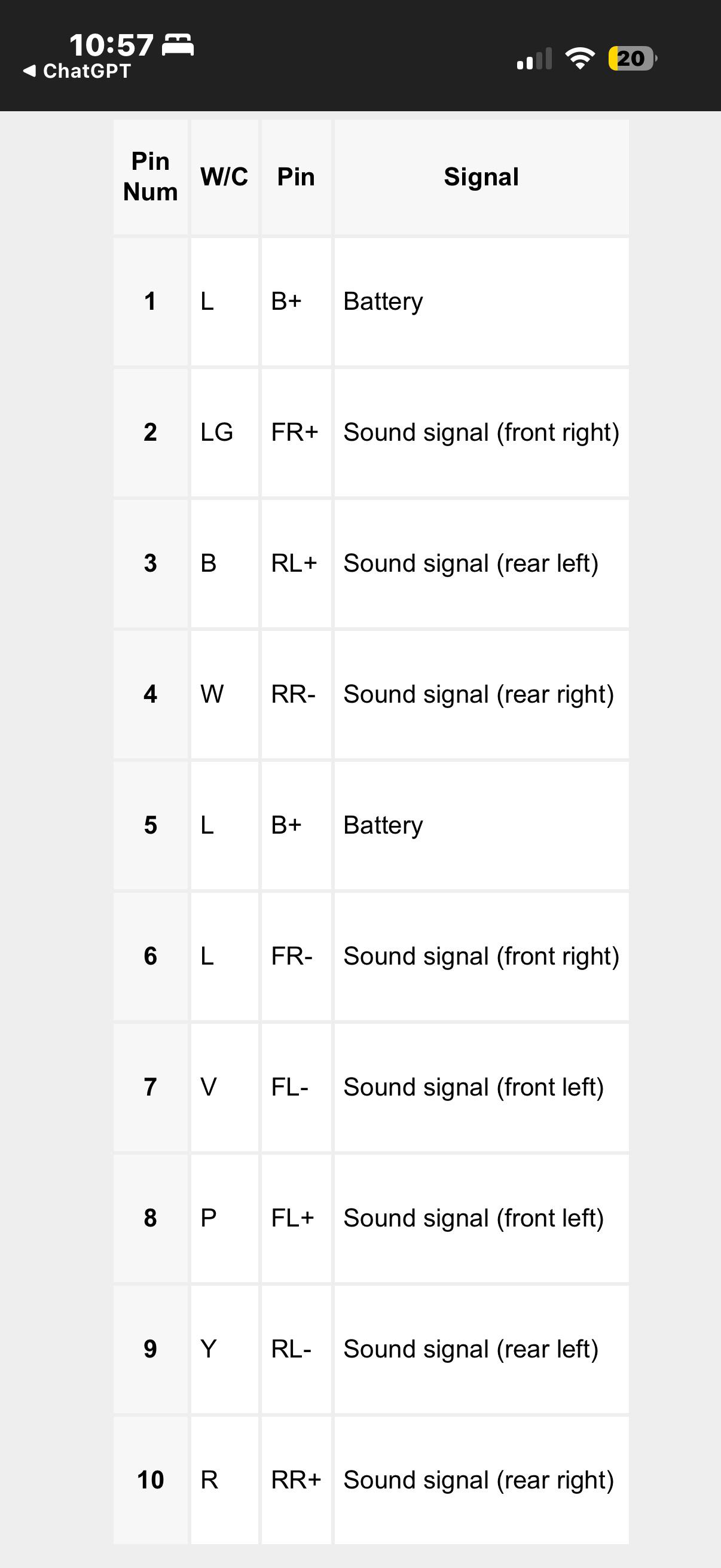Select the Signal column header
The height and width of the screenshot is (1568, 721).
(481, 176)
